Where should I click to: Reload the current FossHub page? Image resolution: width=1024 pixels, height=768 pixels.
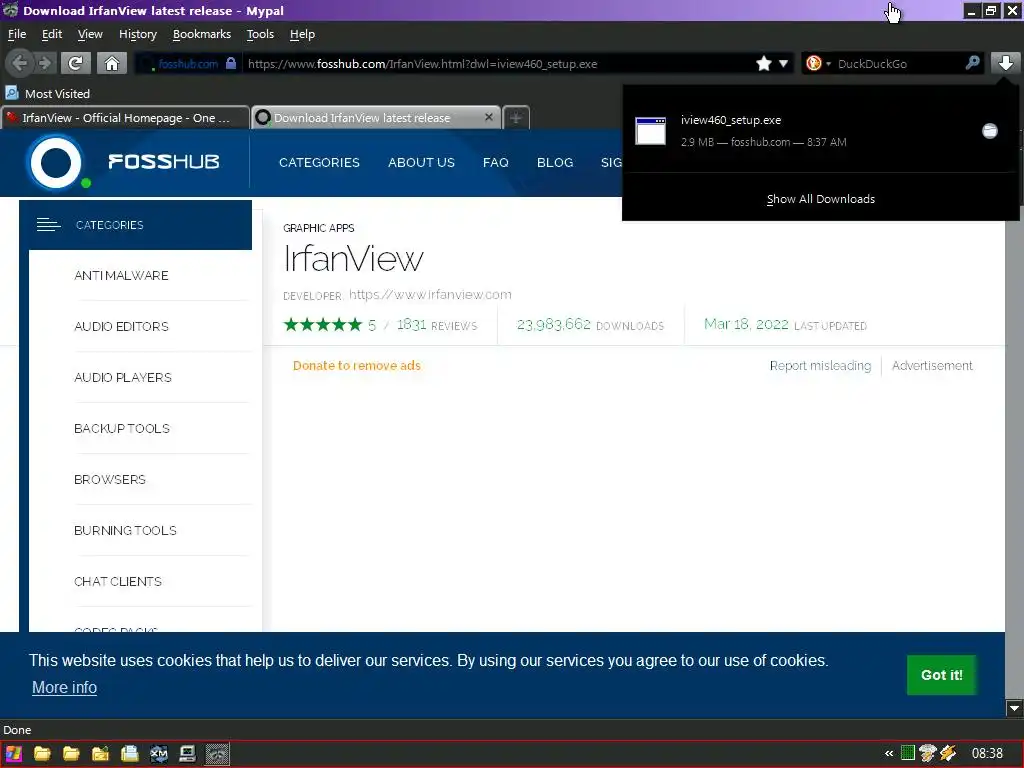pyautogui.click(x=75, y=63)
